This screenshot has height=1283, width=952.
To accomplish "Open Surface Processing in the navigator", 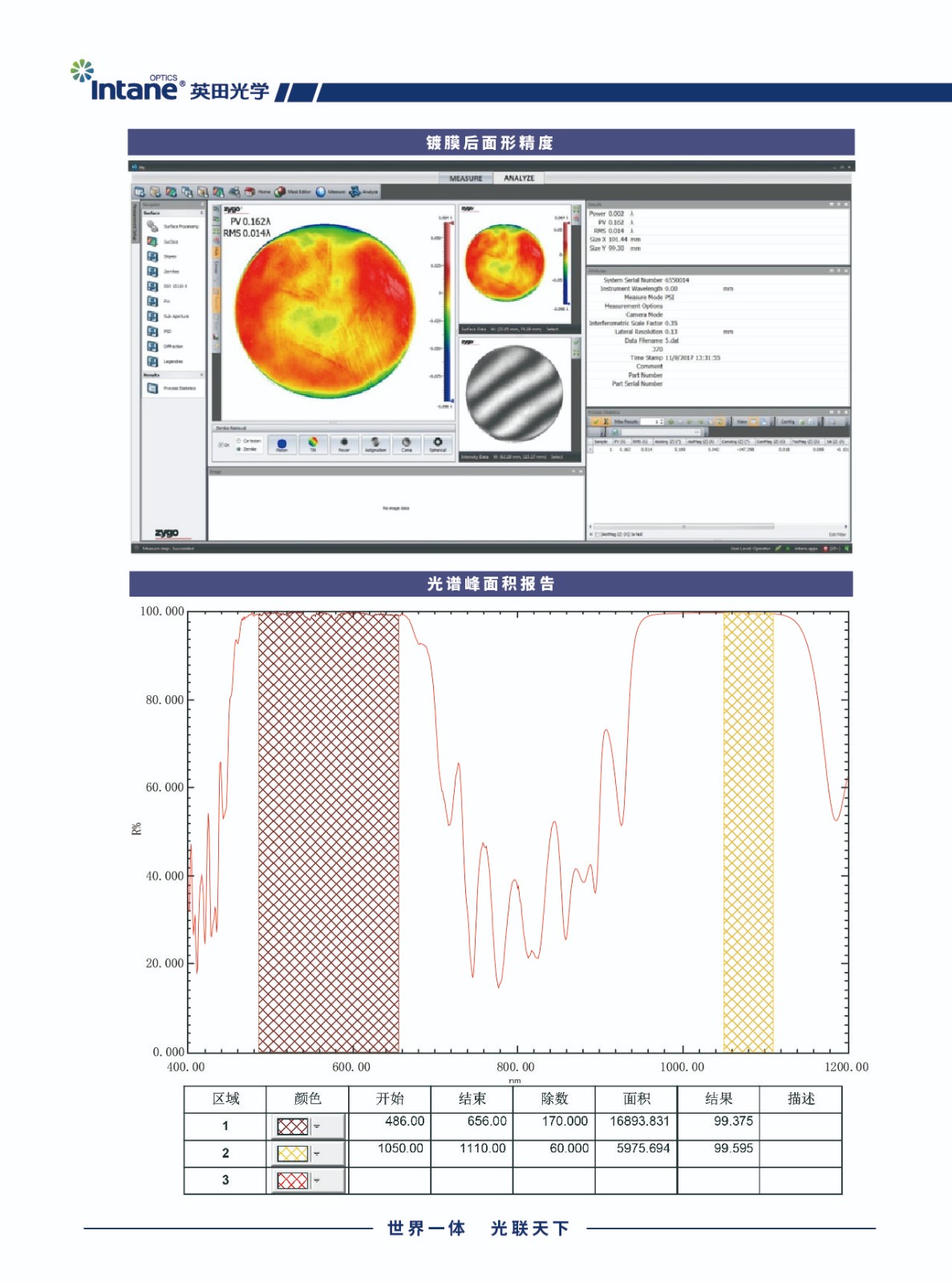I will click(x=172, y=226).
